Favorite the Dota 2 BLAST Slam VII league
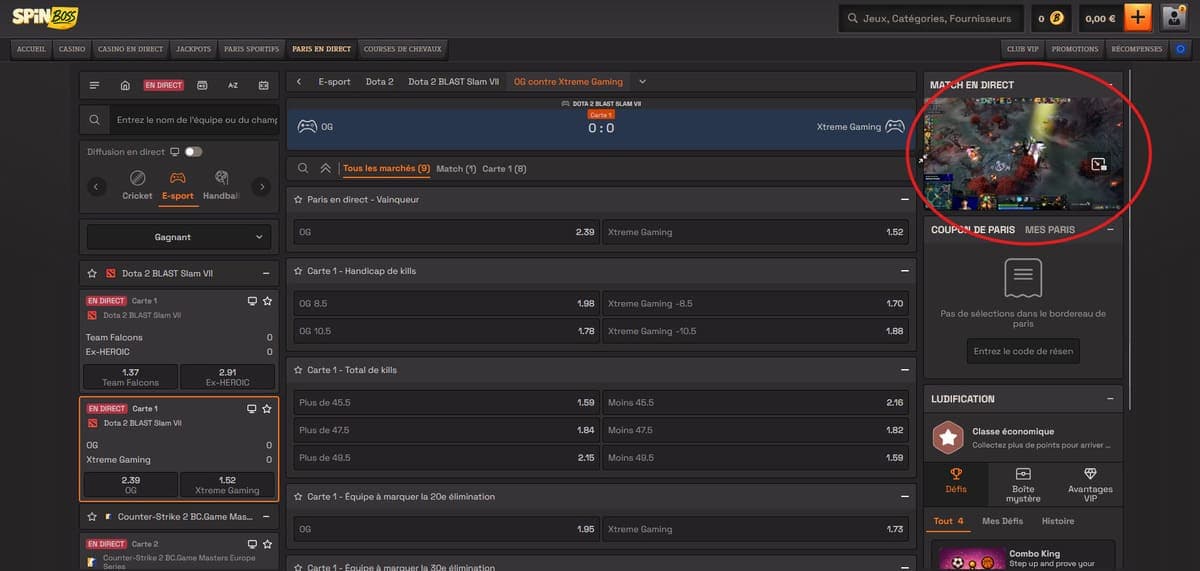 (92, 273)
